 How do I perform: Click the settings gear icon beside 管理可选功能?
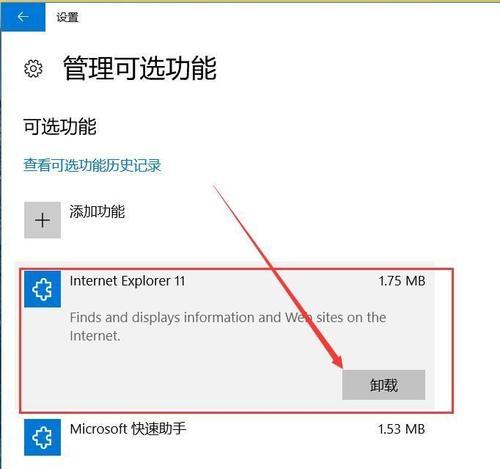click(33, 69)
